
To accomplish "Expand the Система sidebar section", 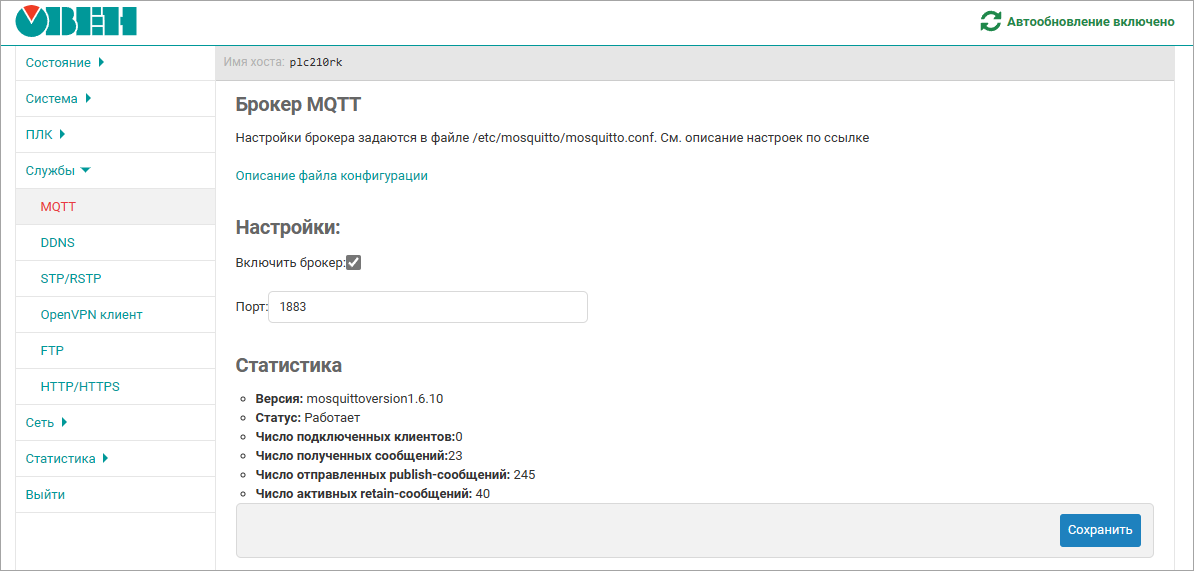I will coord(58,99).
